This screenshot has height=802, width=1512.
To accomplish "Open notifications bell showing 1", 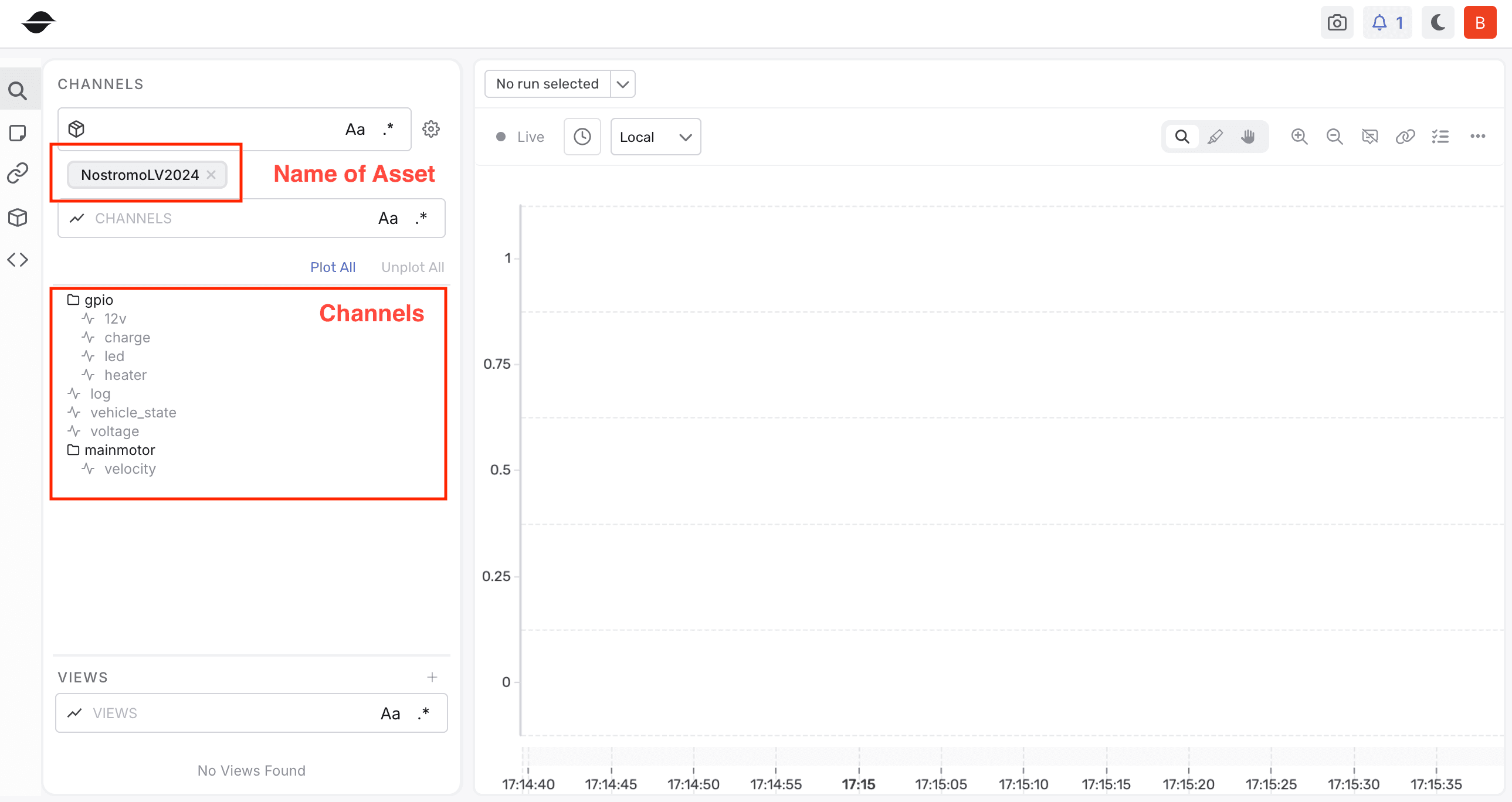I will (1387, 23).
